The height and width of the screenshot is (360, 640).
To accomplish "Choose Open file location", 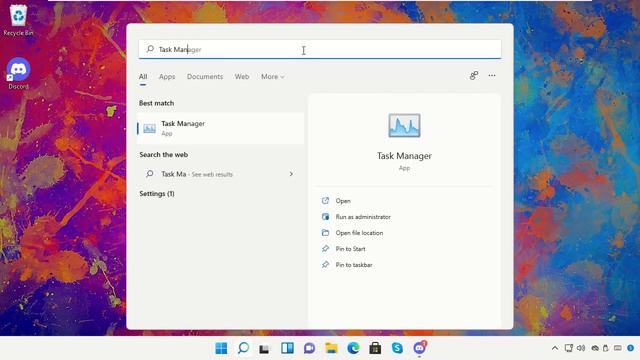I will click(359, 233).
